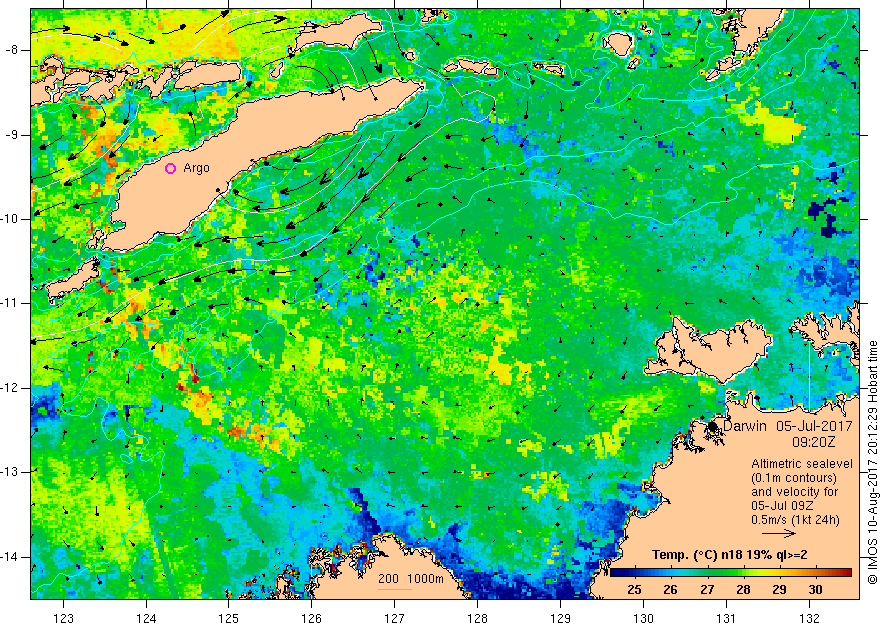Click the latitude label '-11'
This screenshot has height=630, width=880.
[x=11, y=303]
